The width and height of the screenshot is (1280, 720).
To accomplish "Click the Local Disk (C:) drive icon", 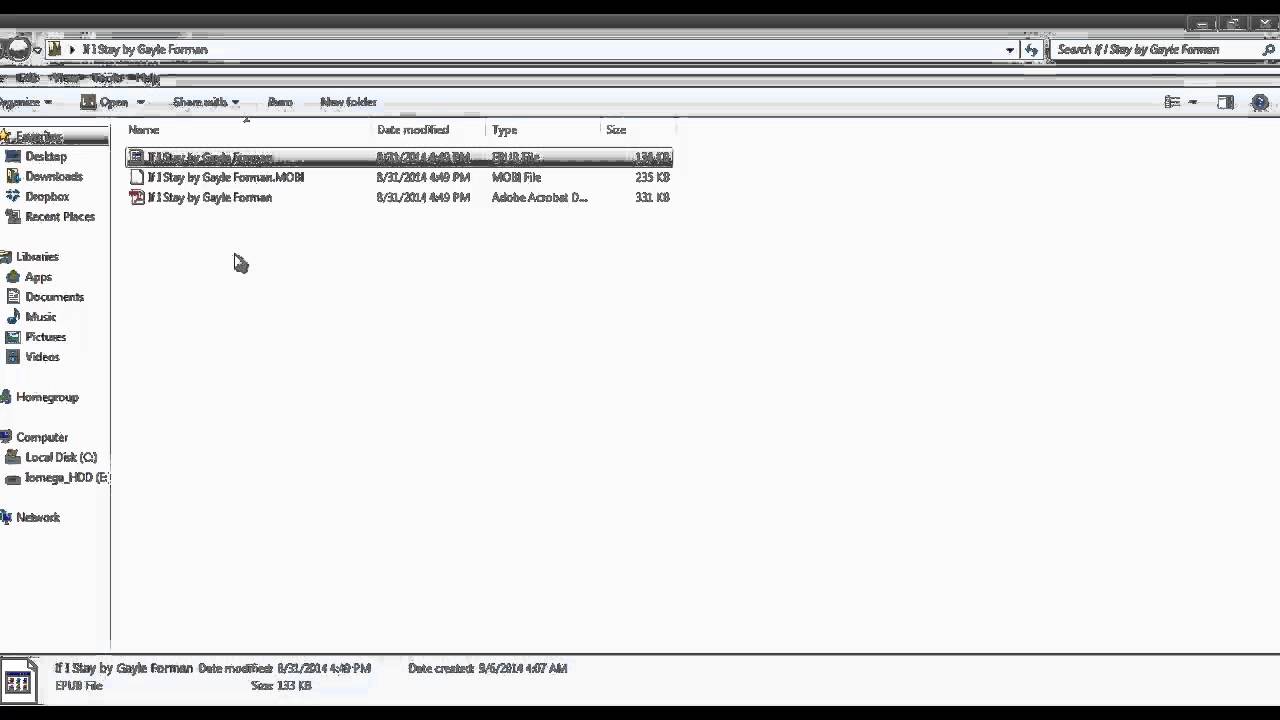I will coord(13,457).
